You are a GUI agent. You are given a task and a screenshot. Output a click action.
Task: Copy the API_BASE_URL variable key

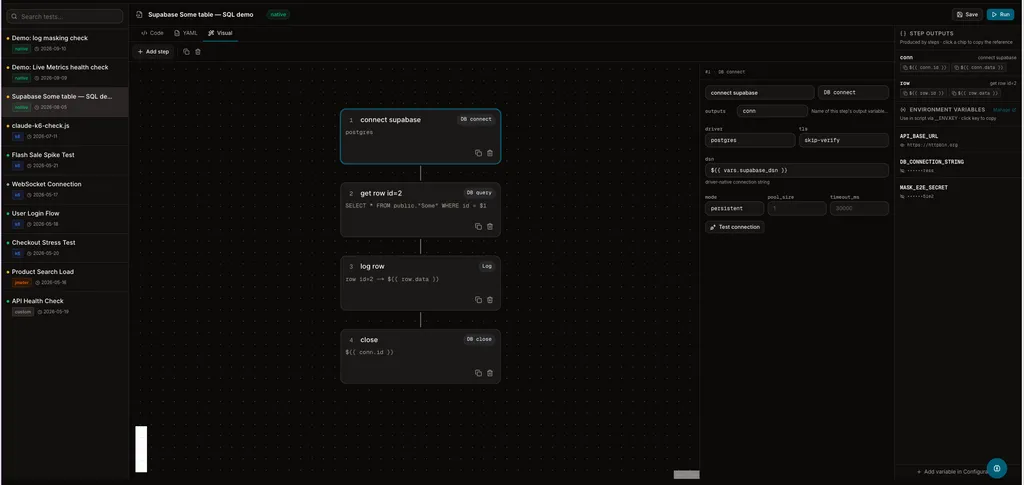919,136
